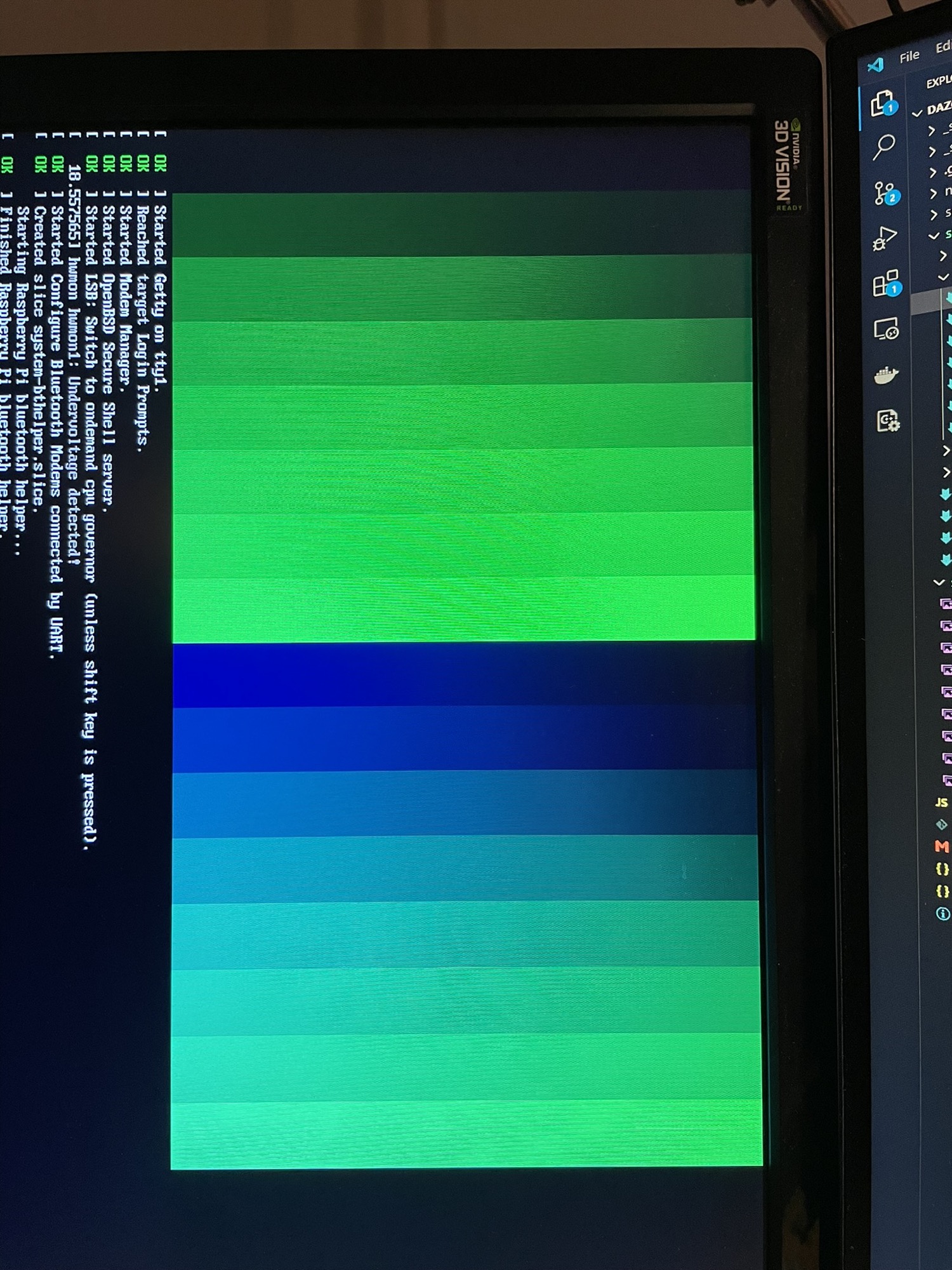Open Source Control view with 2 badge
This screenshot has width=952, height=1270.
885,192
